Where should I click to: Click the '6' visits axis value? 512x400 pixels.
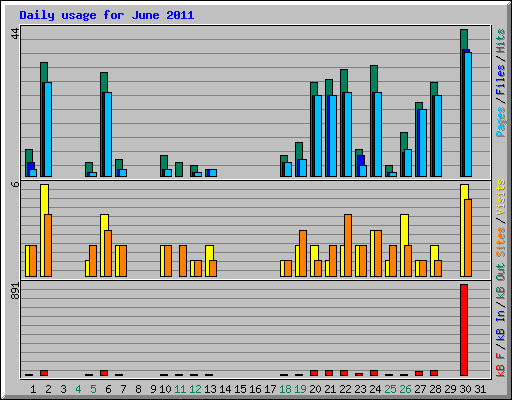[15, 184]
